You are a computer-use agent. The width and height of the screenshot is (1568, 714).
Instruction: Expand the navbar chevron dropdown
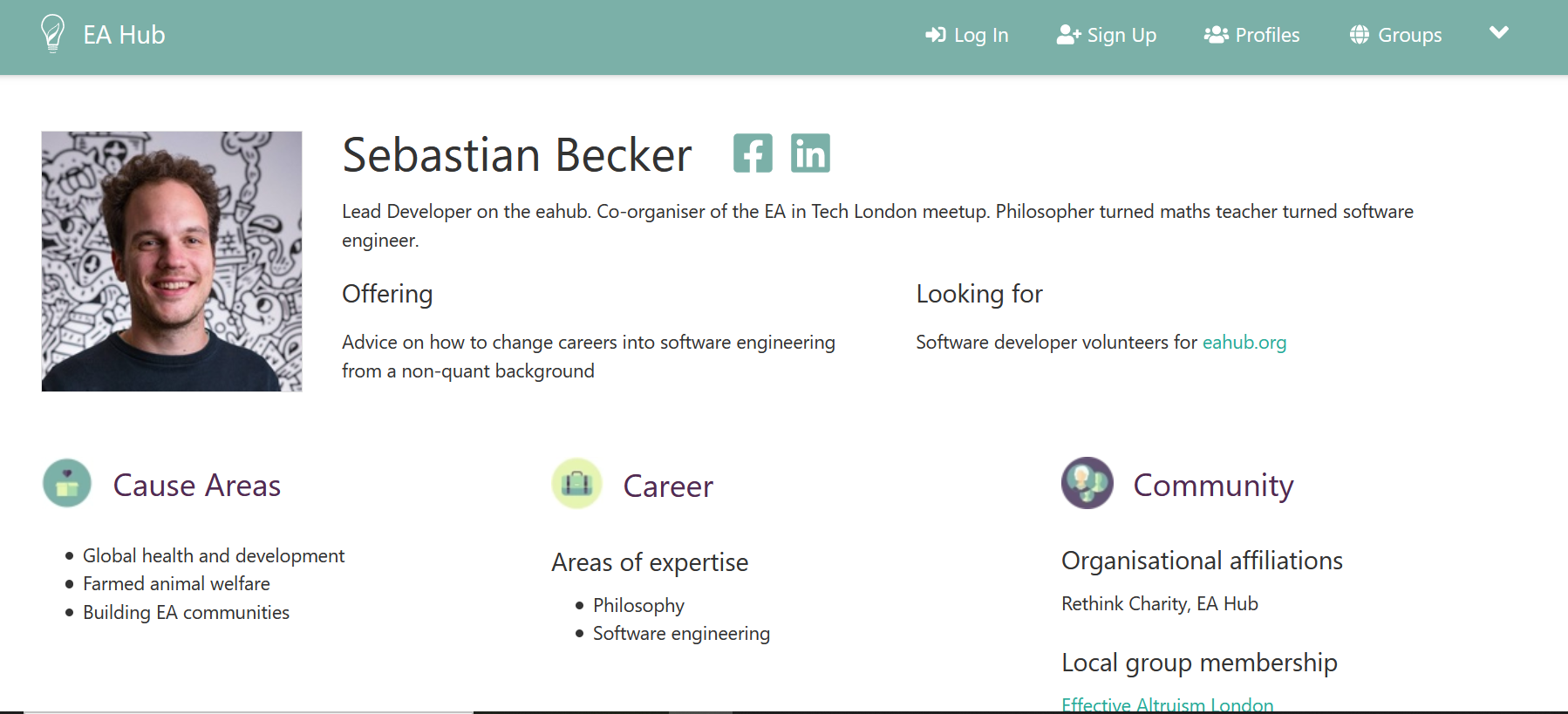[x=1498, y=33]
